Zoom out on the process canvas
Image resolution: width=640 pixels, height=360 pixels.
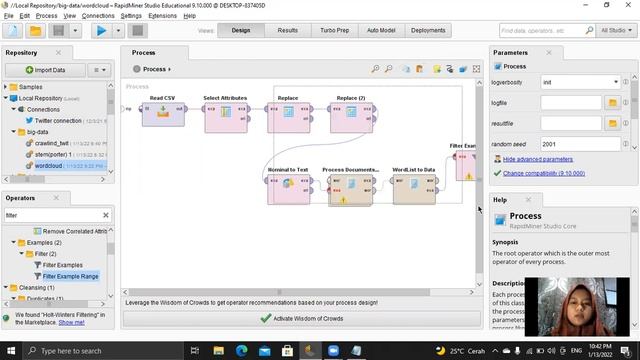click(x=389, y=69)
